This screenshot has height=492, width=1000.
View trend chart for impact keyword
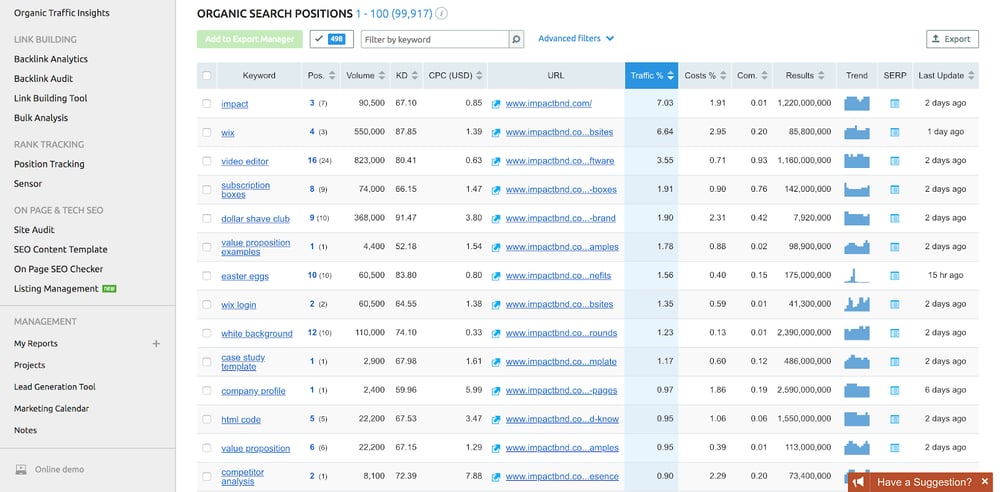click(857, 103)
